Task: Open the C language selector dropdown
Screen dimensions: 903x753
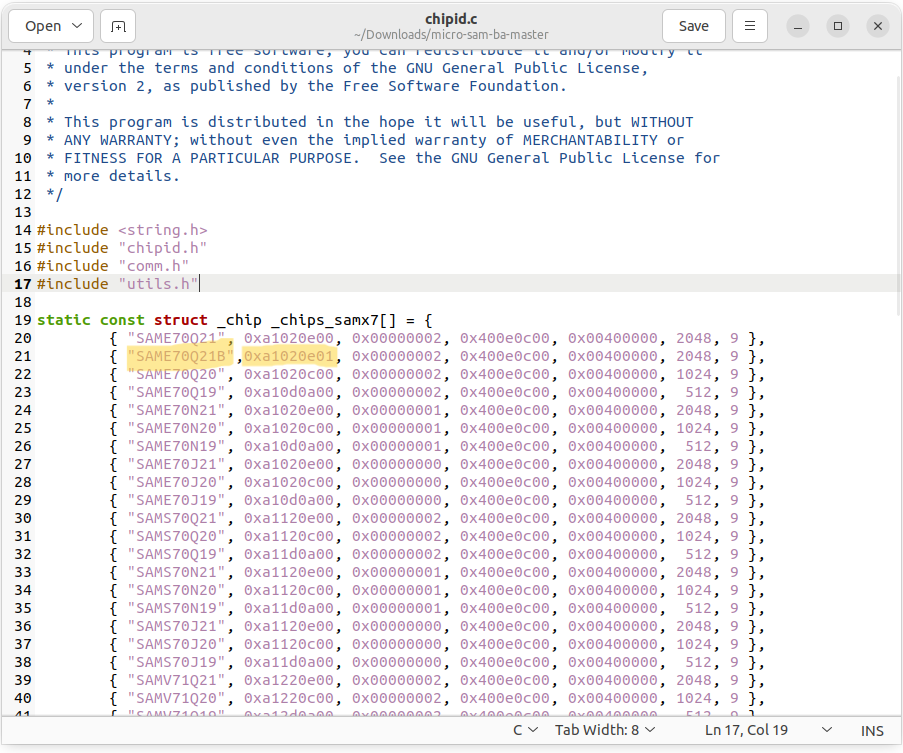Action: [525, 730]
